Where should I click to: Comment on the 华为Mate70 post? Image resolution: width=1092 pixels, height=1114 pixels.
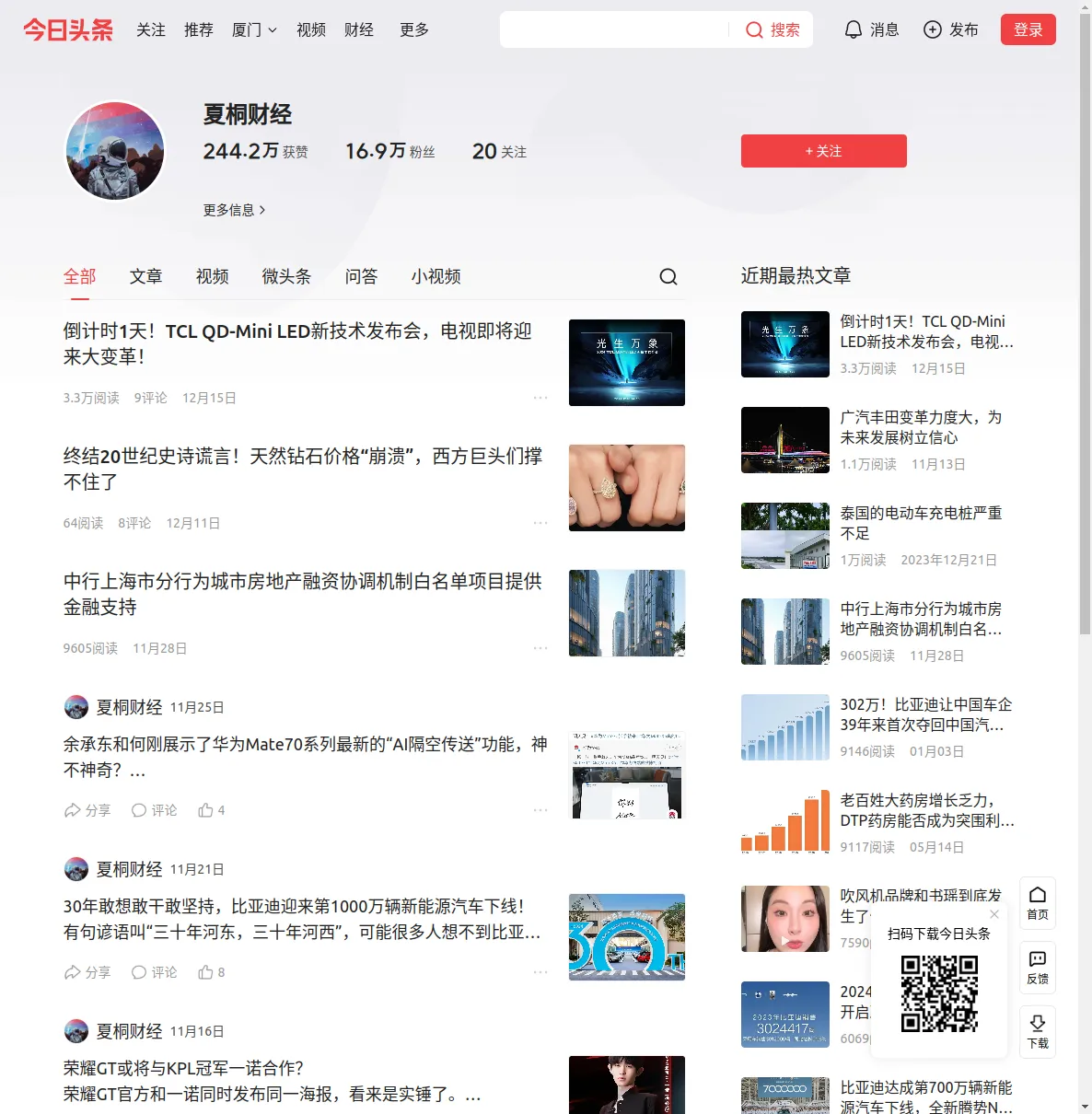click(x=155, y=810)
